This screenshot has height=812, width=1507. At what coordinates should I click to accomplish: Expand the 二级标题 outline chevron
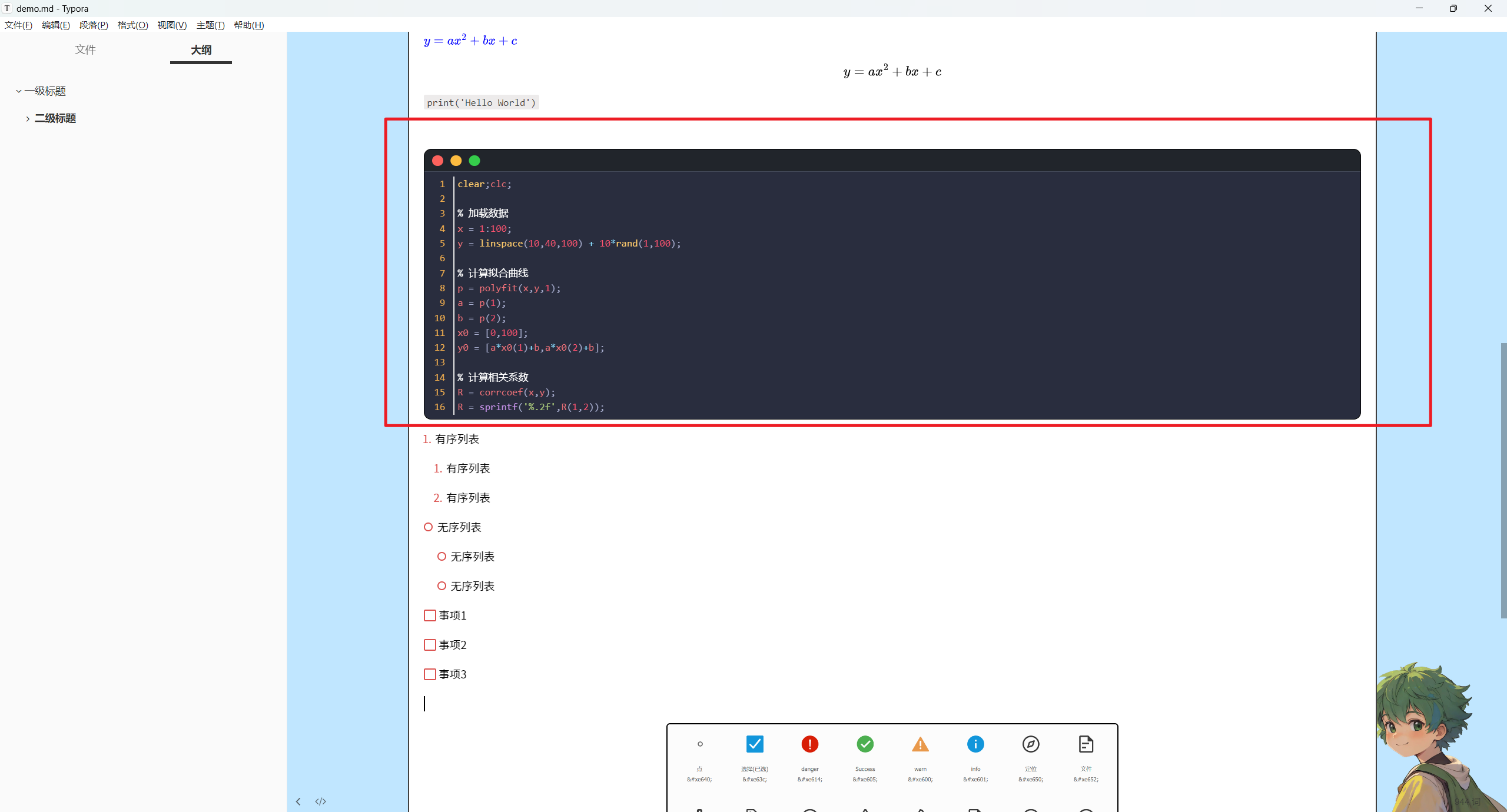pos(28,119)
